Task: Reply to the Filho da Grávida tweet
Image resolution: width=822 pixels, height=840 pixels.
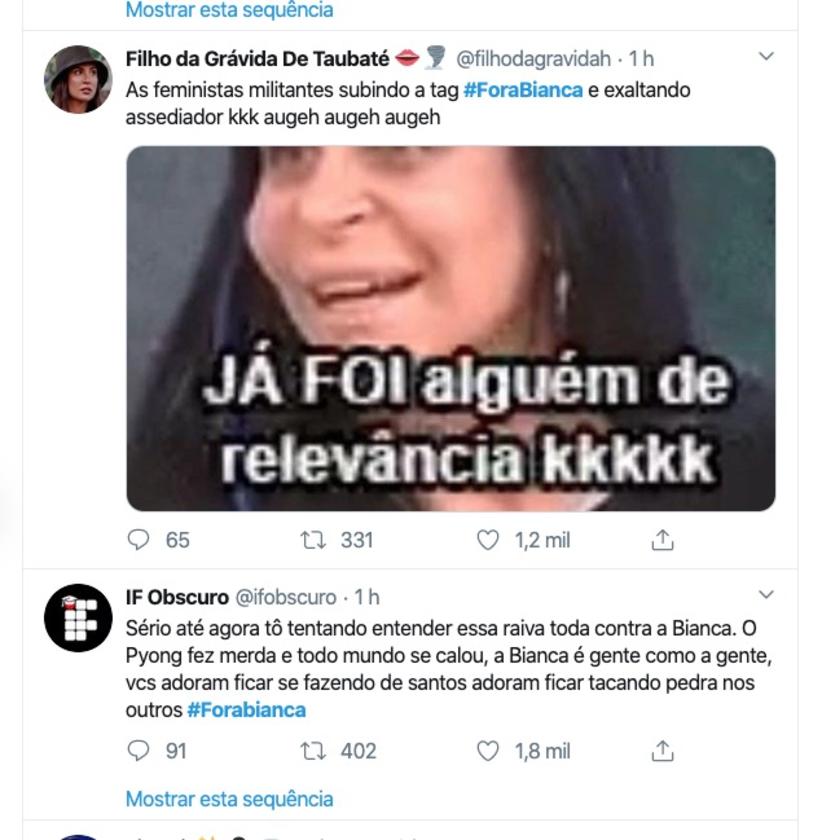Action: click(138, 539)
